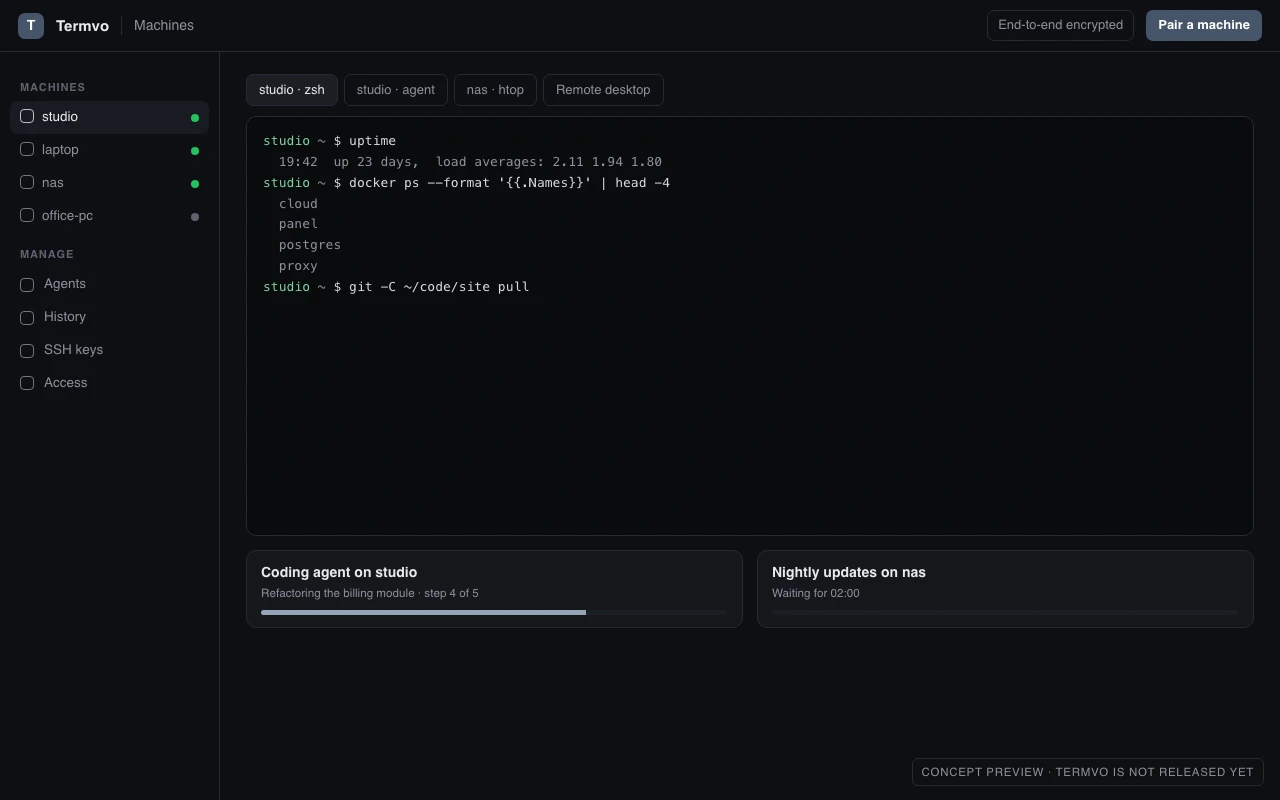Image resolution: width=1280 pixels, height=800 pixels.
Task: Click the Termvo brand name
Action: pyautogui.click(x=82, y=26)
